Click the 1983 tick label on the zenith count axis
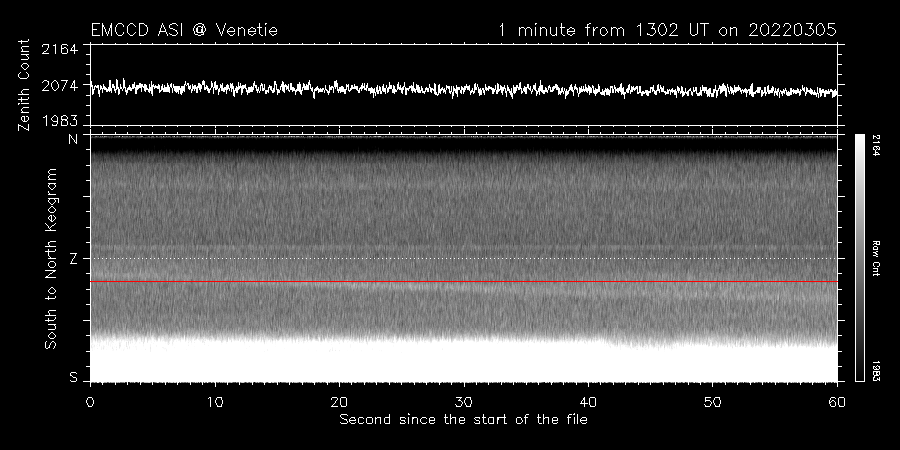The image size is (900, 450). click(60, 121)
